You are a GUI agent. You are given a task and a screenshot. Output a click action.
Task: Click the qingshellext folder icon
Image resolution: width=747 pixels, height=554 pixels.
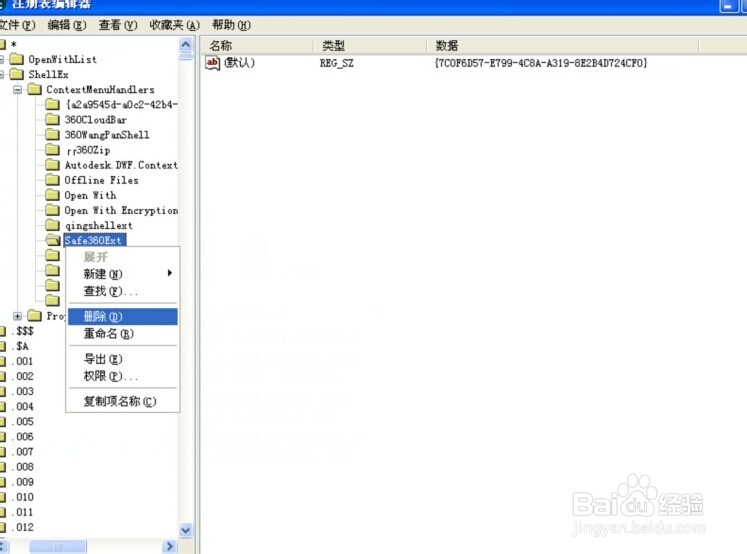tap(52, 225)
